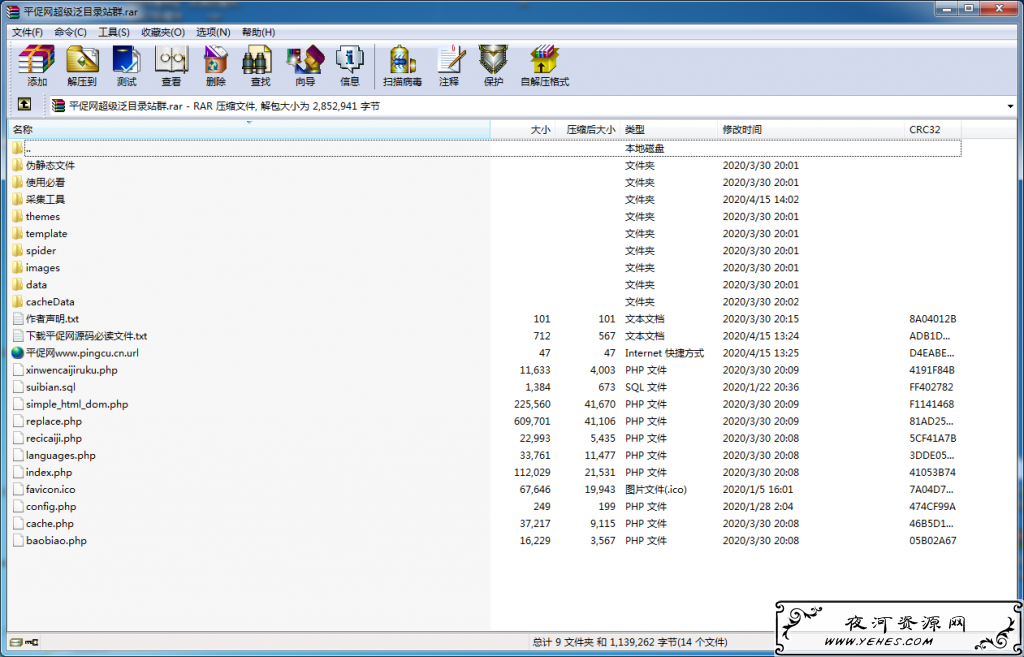The image size is (1024, 657).
Task: Sort files by 修改时间 column header
Action: pyautogui.click(x=812, y=129)
